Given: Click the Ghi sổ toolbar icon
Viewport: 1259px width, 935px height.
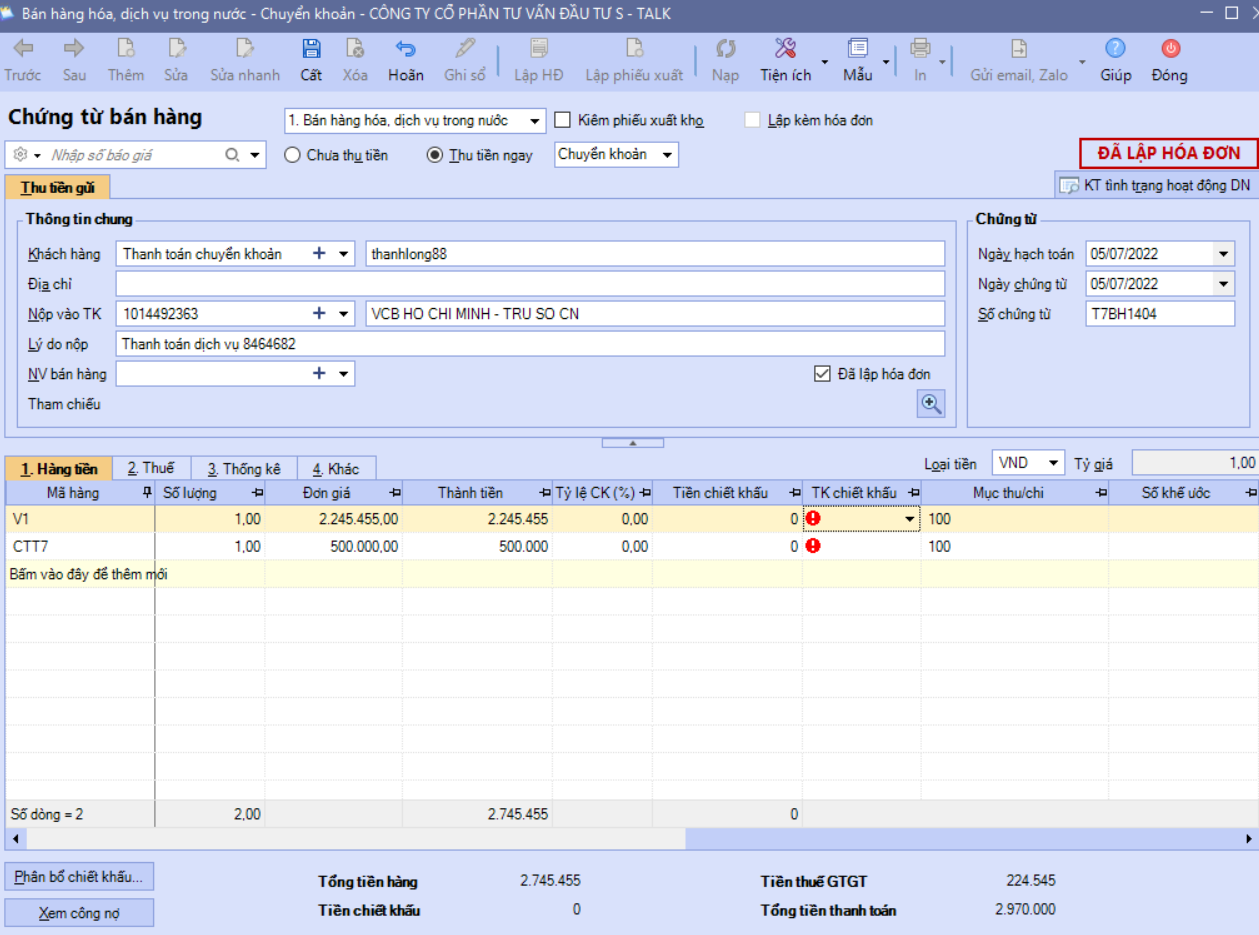Looking at the screenshot, I should [465, 49].
